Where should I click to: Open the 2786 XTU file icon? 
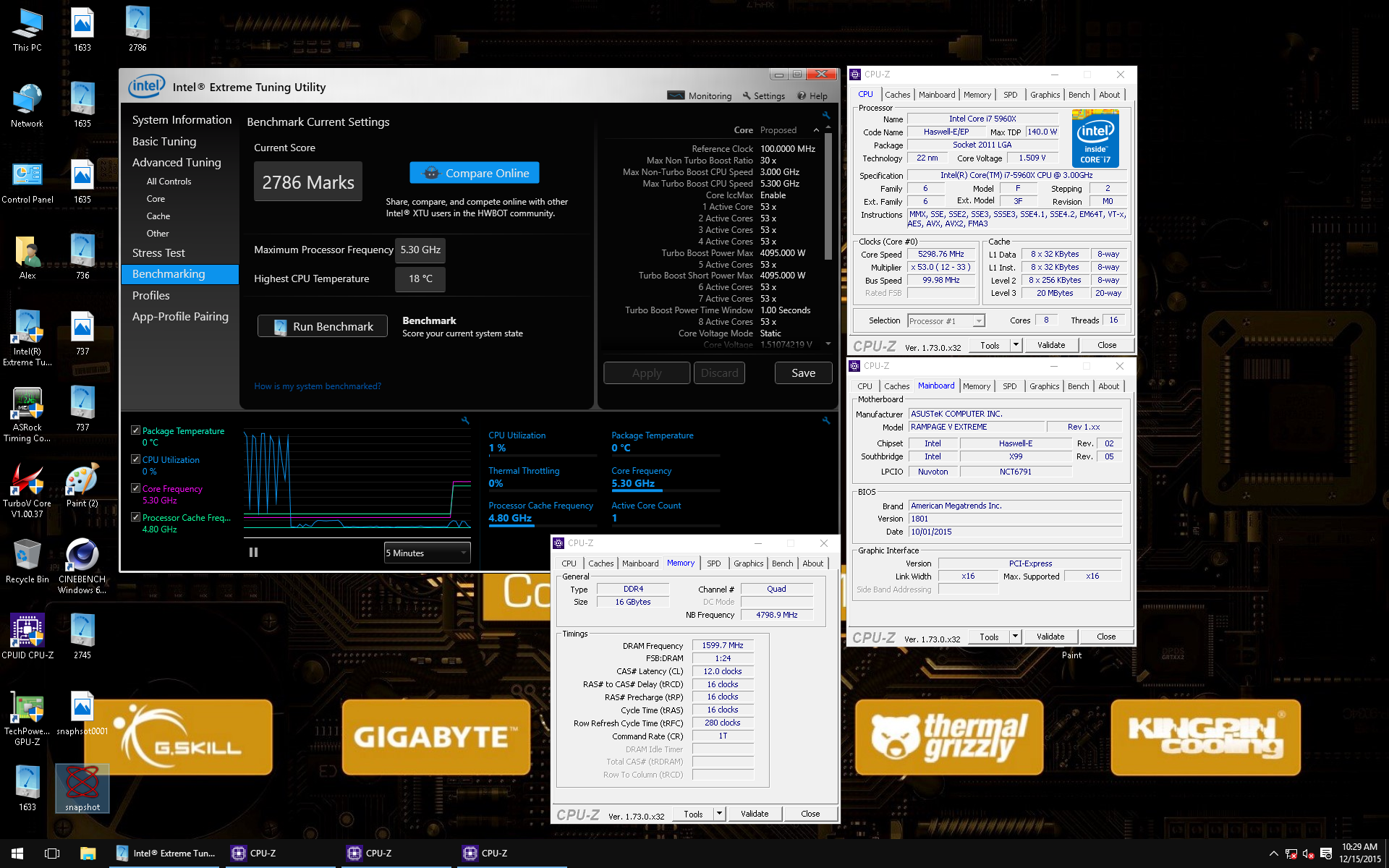coord(137,30)
